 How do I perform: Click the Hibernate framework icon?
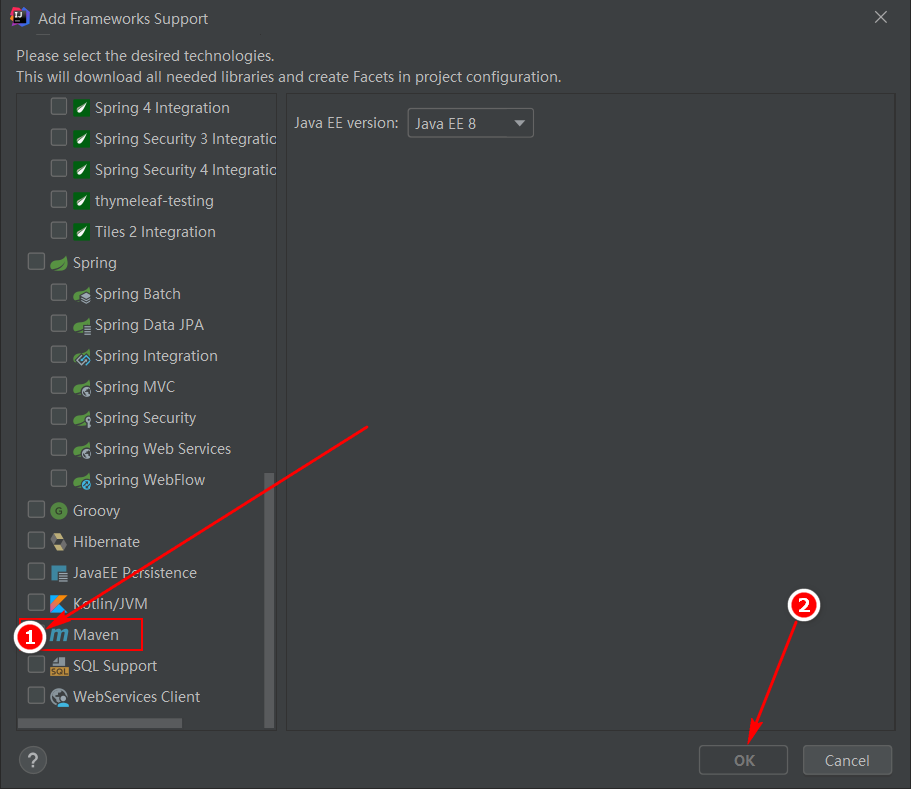[59, 542]
